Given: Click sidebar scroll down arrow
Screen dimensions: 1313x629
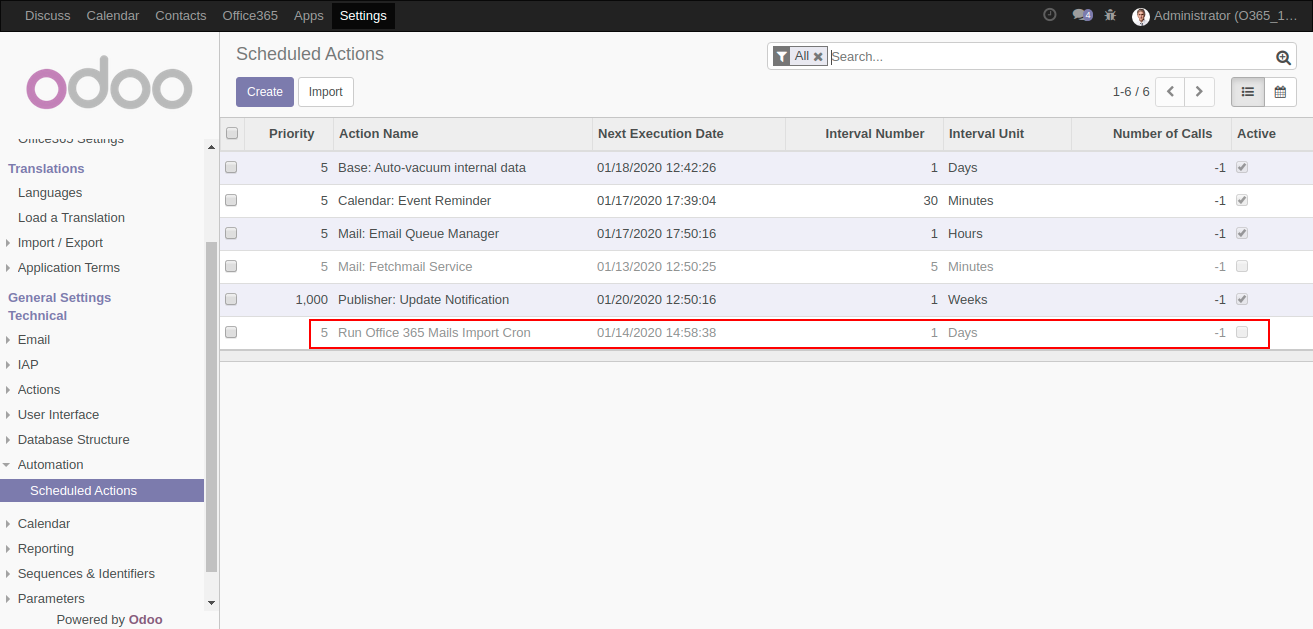Looking at the screenshot, I should pos(210,603).
